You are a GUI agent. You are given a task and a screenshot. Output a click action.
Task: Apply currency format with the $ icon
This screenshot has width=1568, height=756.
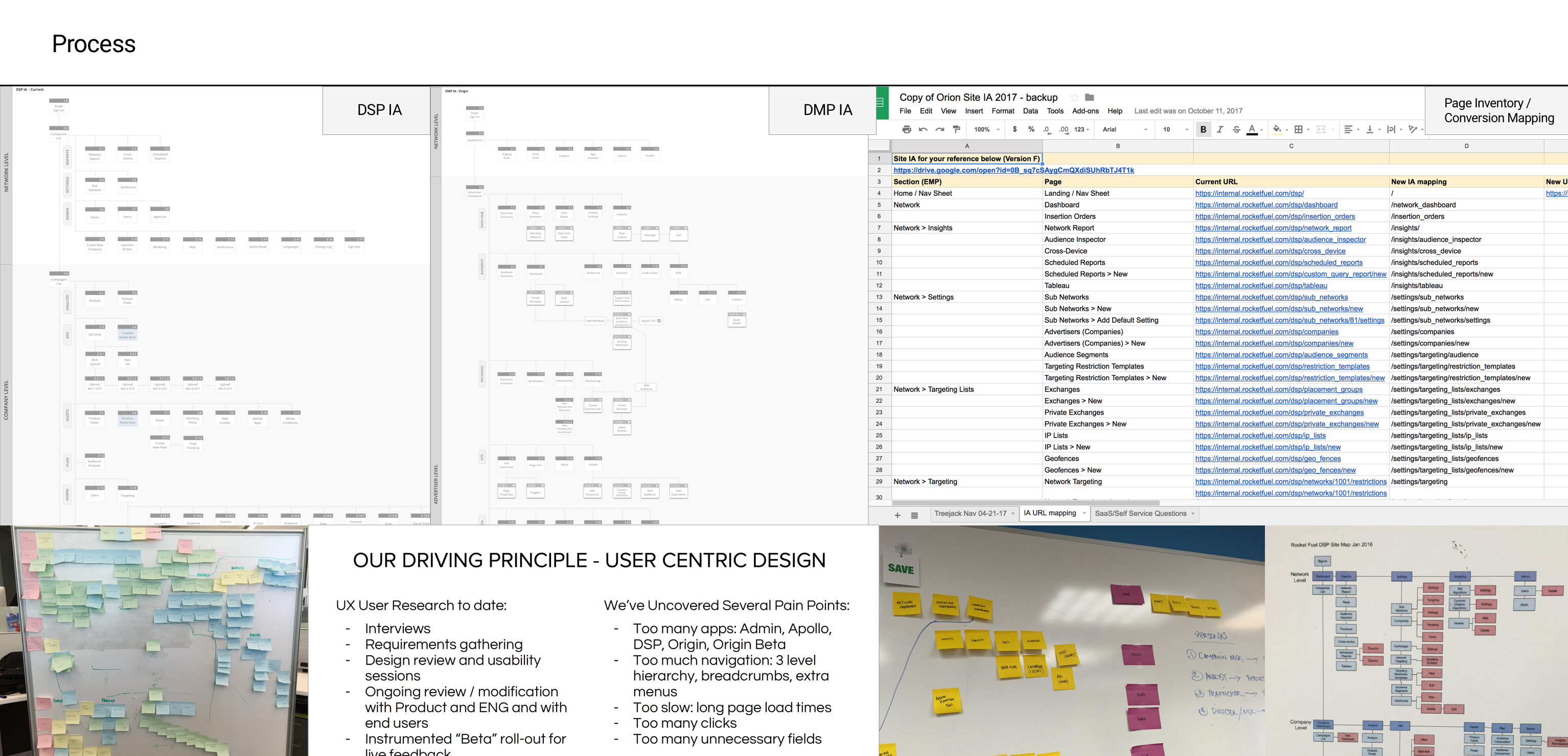click(1014, 129)
